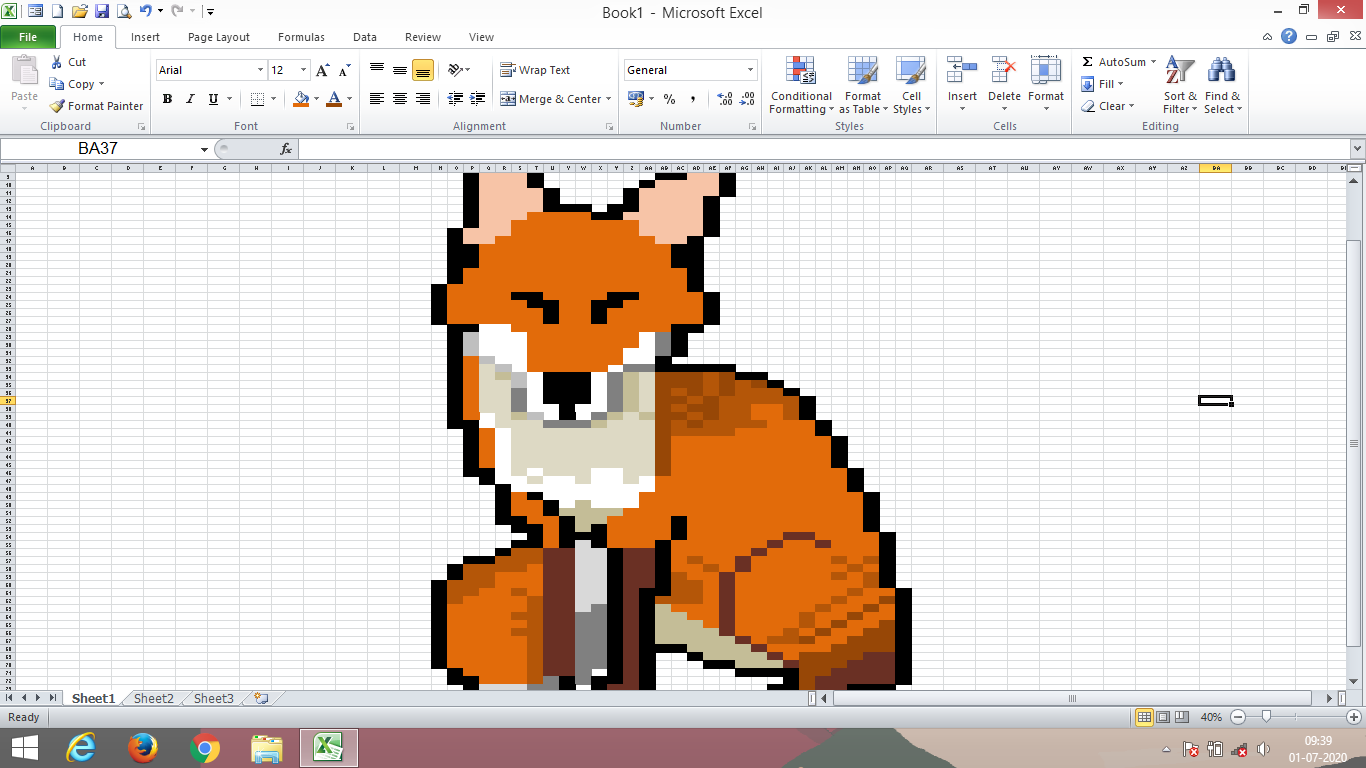Switch to the Formulas ribbon tab
The image size is (1366, 768).
click(300, 37)
